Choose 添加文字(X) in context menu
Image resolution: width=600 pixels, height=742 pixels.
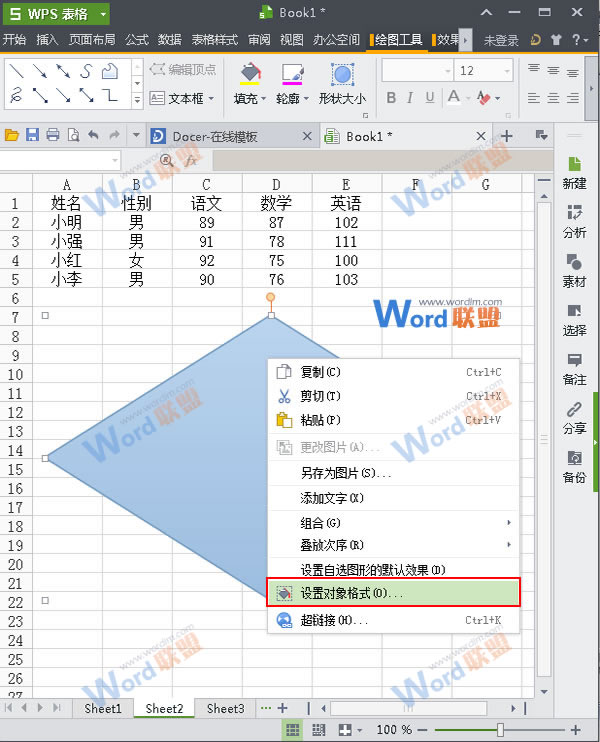coord(394,498)
